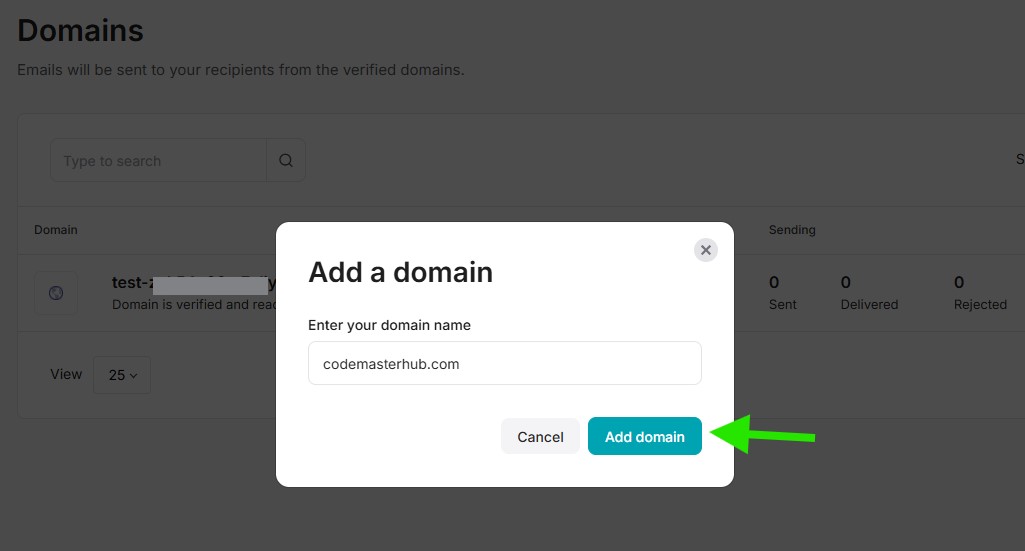
Task: Click the globe icon beside the test domain
Action: [x=56, y=293]
